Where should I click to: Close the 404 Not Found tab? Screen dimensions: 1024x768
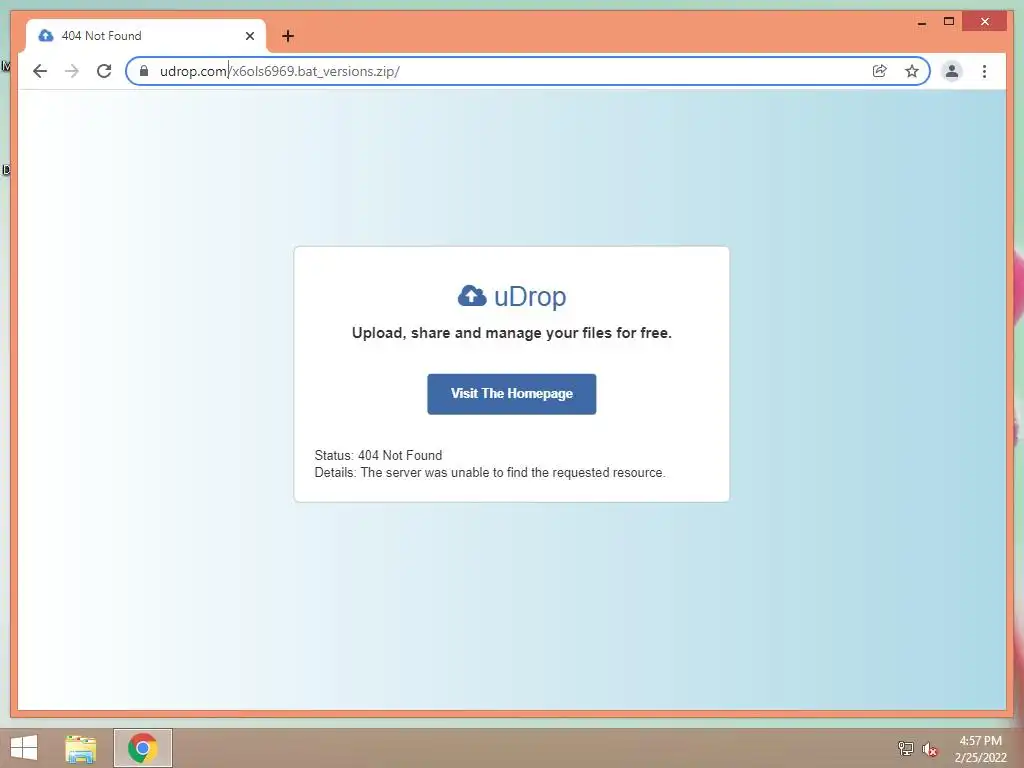(249, 36)
